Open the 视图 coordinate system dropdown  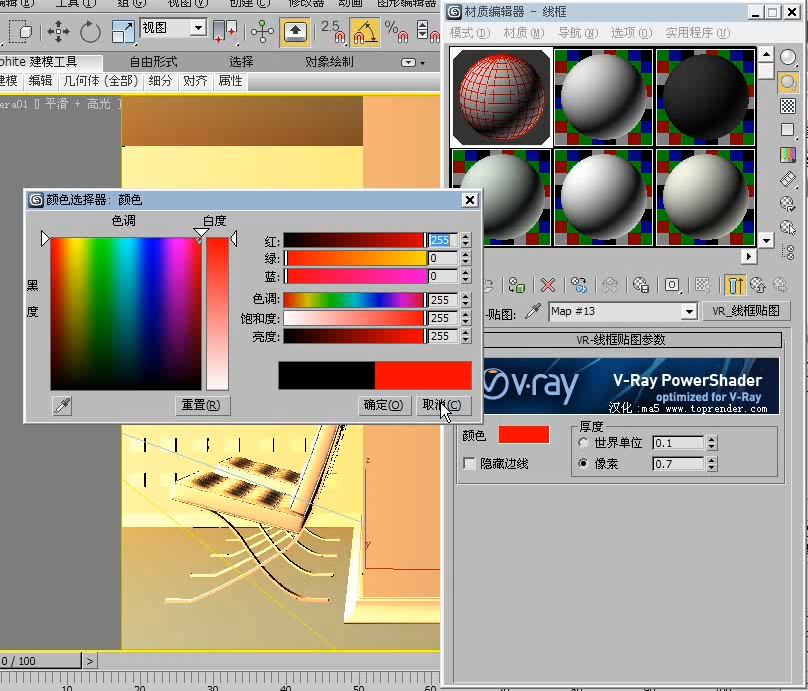198,28
